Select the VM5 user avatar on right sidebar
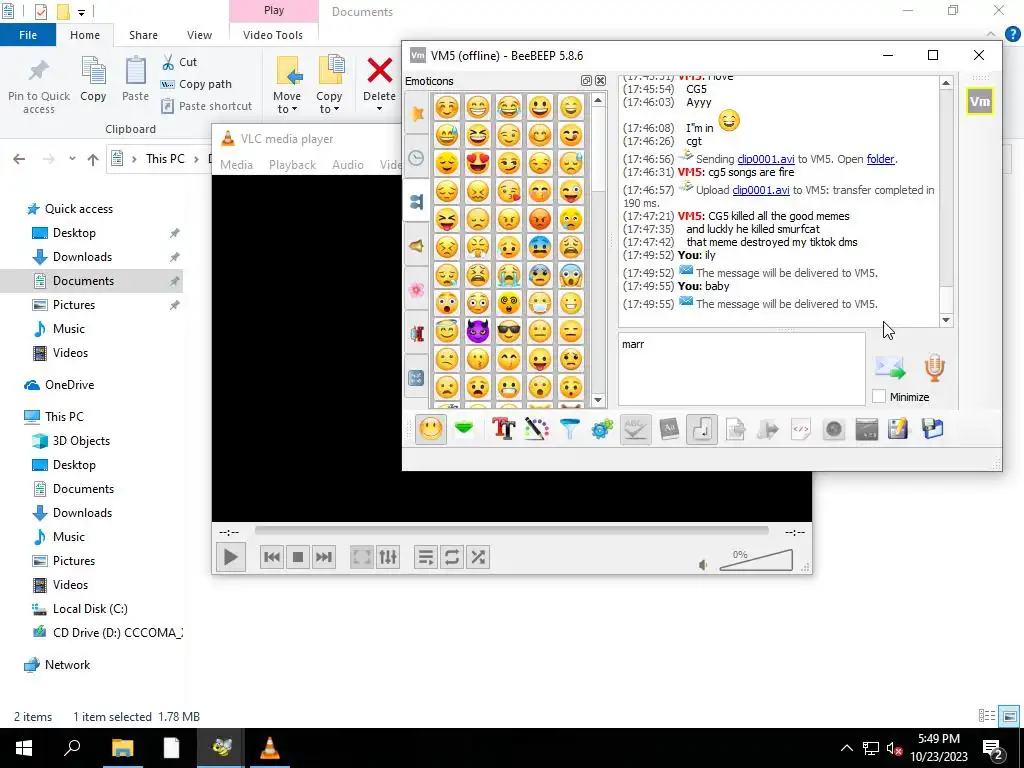Image resolution: width=1024 pixels, height=768 pixels. click(x=980, y=101)
